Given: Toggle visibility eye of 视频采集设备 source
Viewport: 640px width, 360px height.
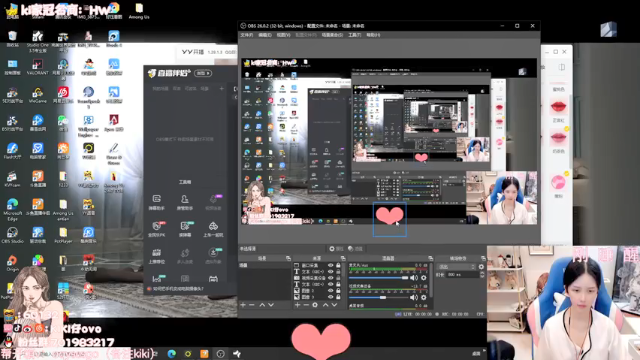Looking at the screenshot, I should click(331, 278).
